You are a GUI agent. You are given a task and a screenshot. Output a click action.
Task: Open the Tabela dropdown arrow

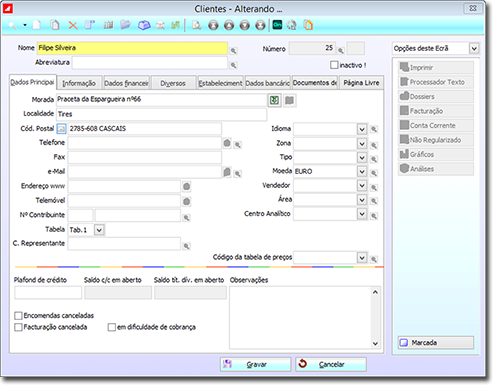click(x=99, y=230)
